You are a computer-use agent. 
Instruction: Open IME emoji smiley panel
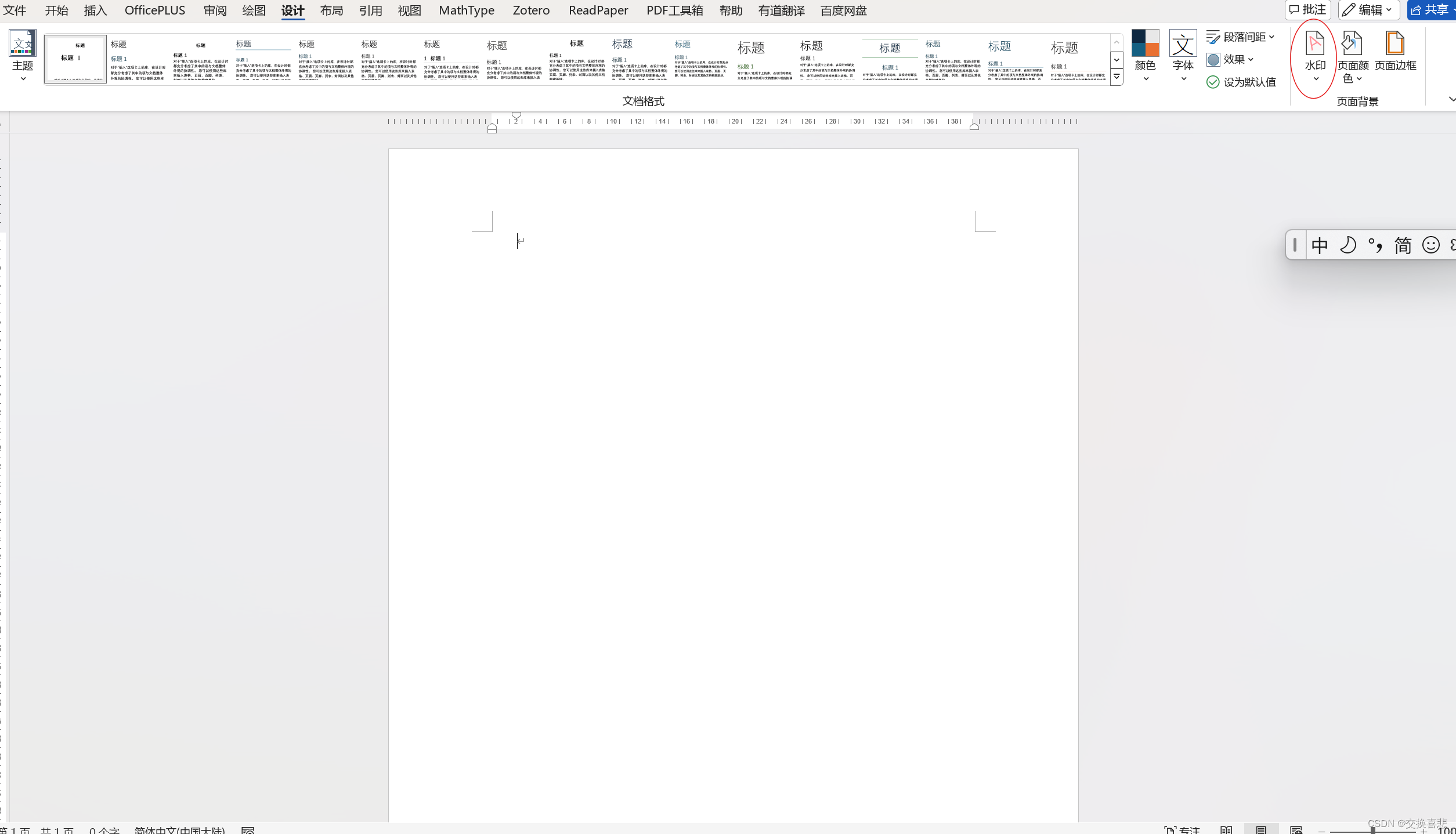pyautogui.click(x=1430, y=245)
